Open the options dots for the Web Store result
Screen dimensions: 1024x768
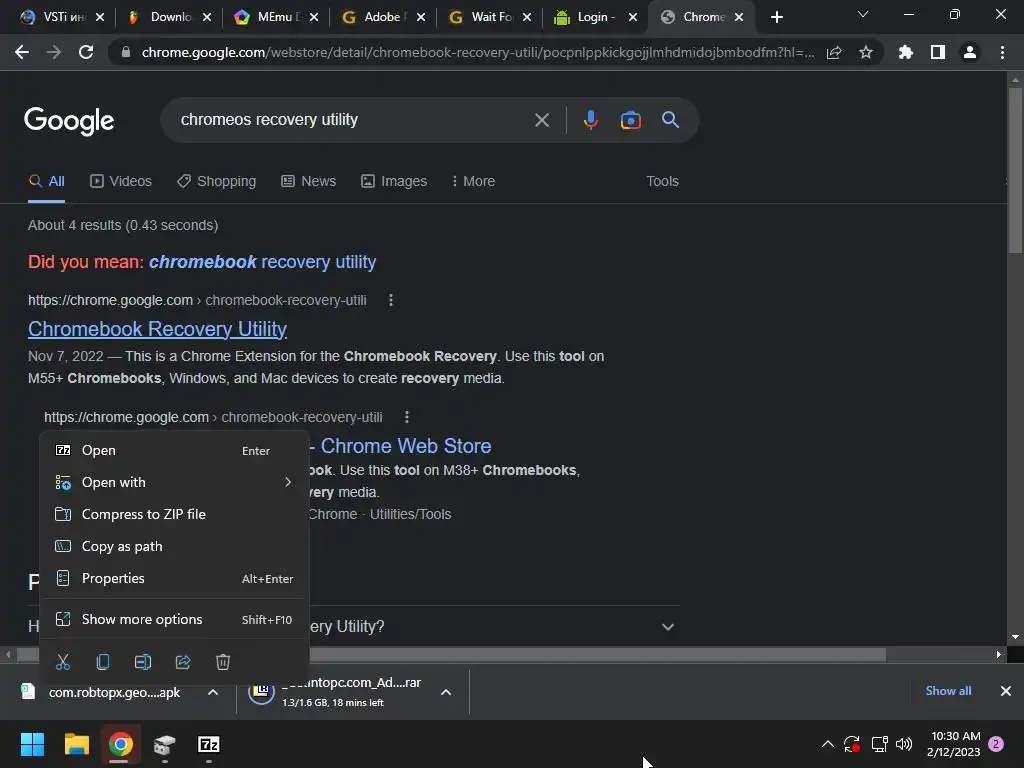tap(407, 417)
